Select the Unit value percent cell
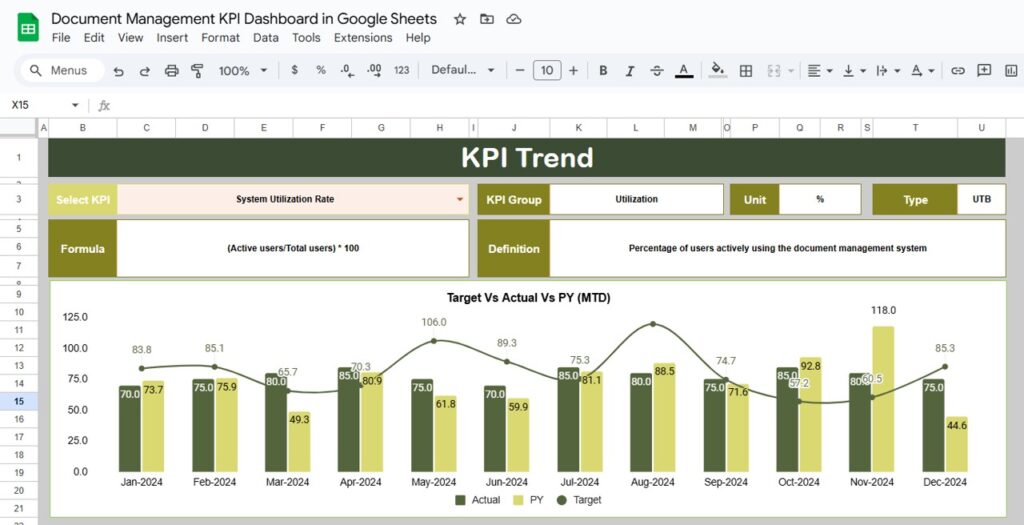Screen dimensions: 1024x525 [x=820, y=199]
